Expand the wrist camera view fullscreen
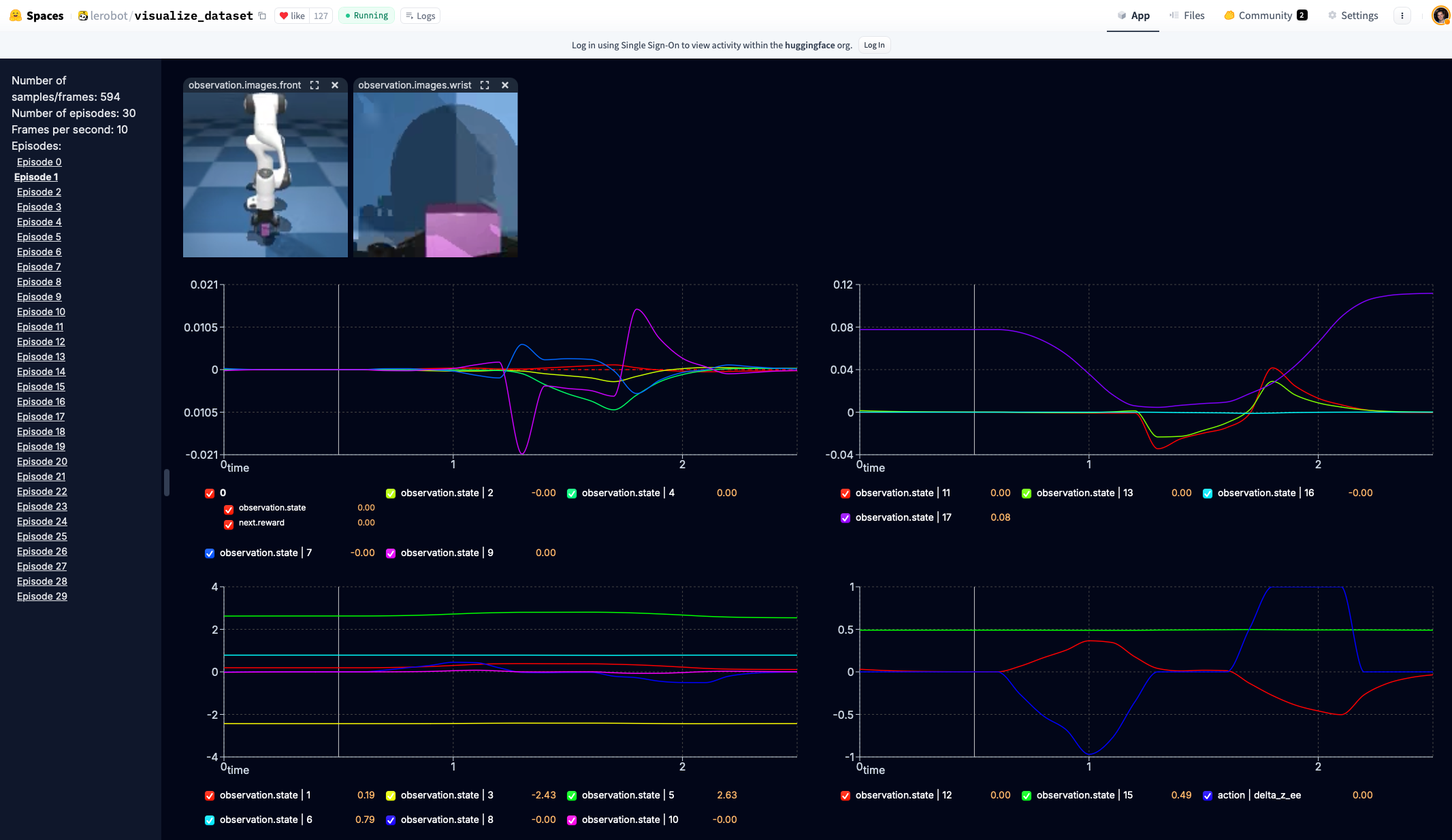Screen dimensions: 1452x840 coord(485,85)
